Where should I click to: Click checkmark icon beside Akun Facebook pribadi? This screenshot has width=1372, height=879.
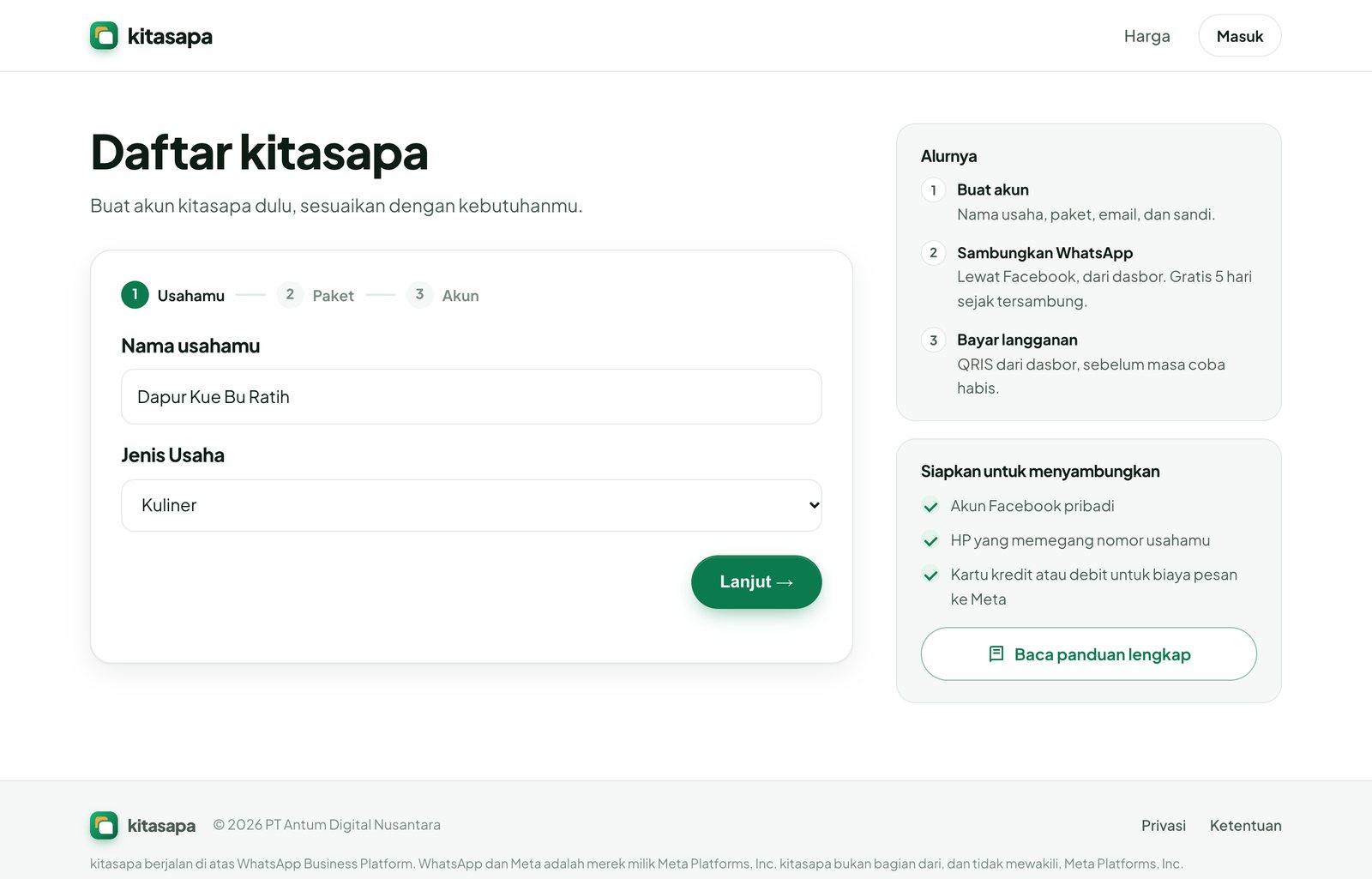coord(930,507)
